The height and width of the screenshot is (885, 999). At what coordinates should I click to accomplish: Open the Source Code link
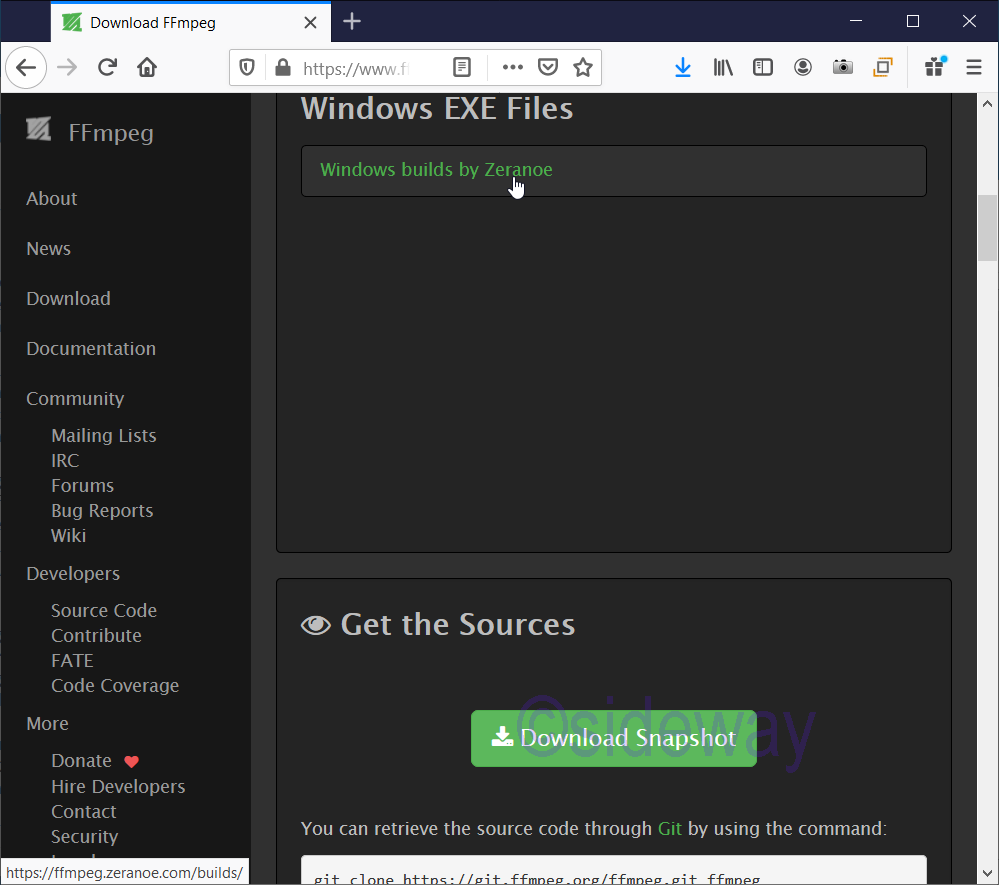coord(104,610)
